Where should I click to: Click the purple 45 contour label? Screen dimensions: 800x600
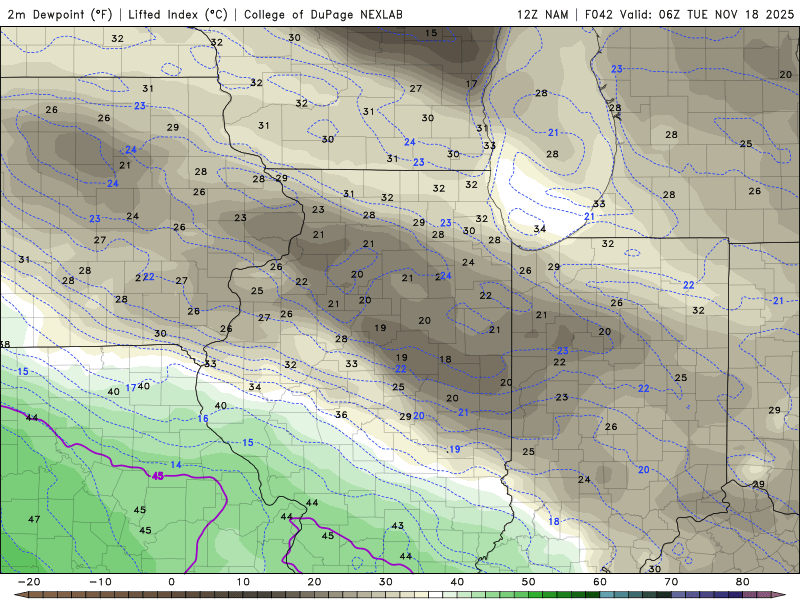coord(158,476)
